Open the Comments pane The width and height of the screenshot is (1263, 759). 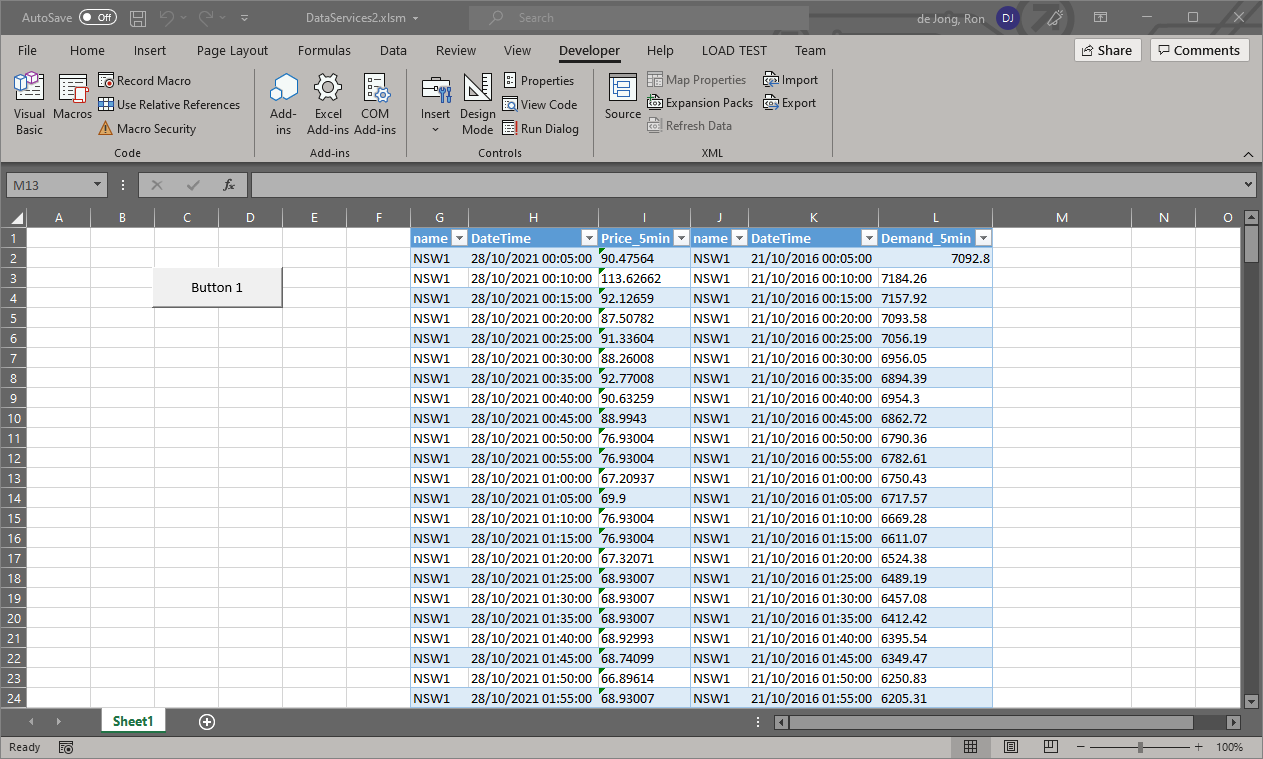(1200, 50)
